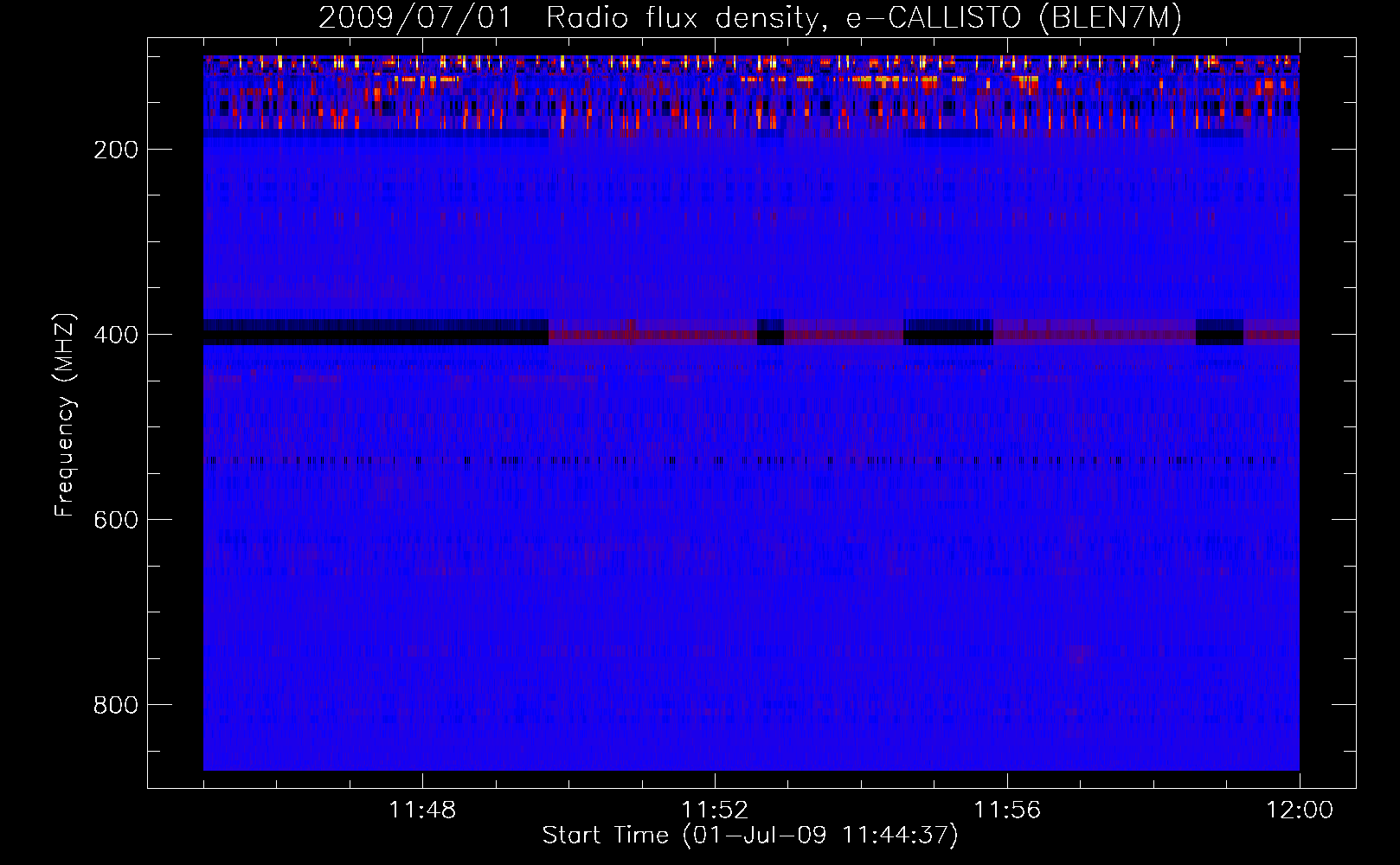This screenshot has height=865, width=1400.
Task: Click the 11:48 time tick label
Action: tap(422, 811)
